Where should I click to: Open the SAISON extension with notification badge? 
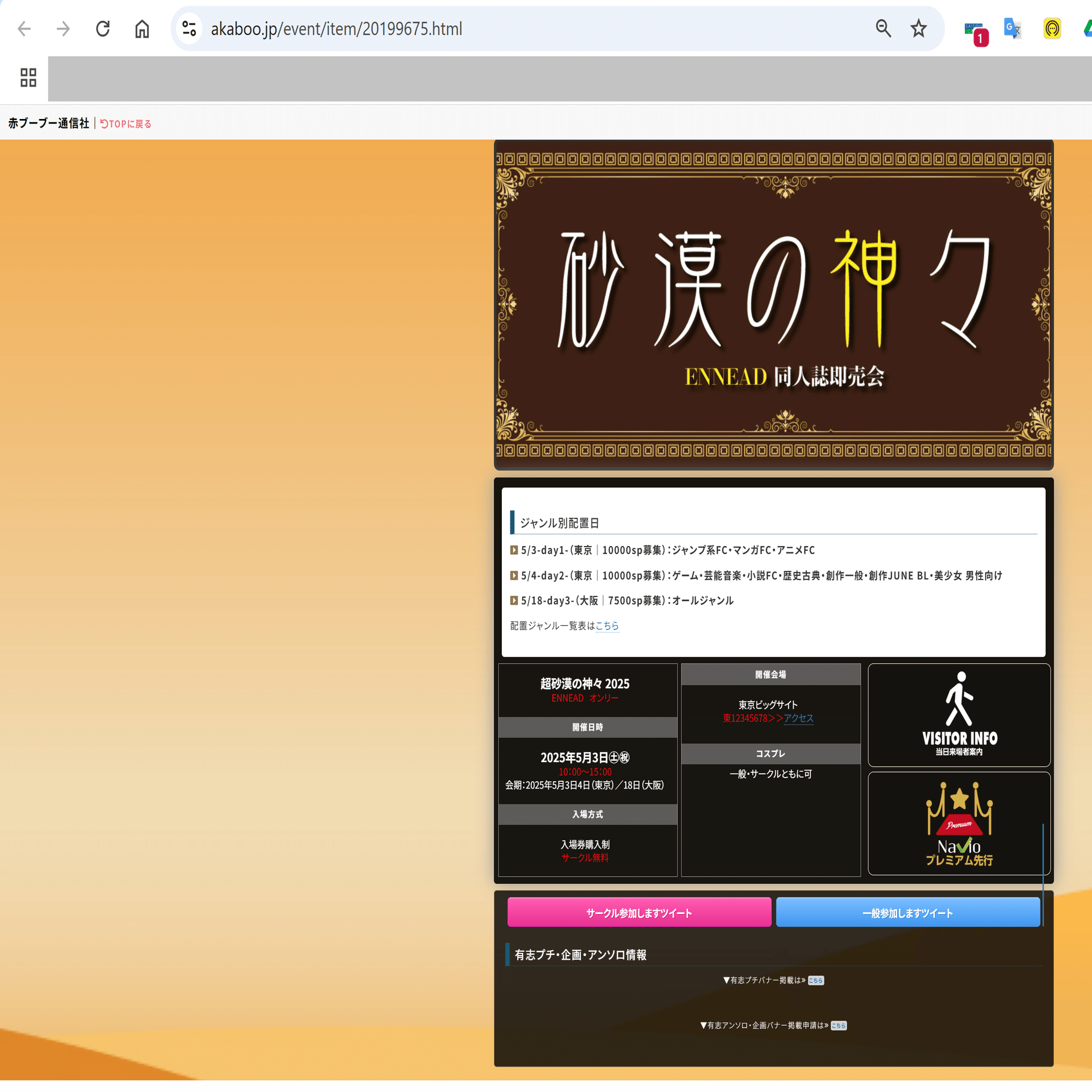pos(974,29)
